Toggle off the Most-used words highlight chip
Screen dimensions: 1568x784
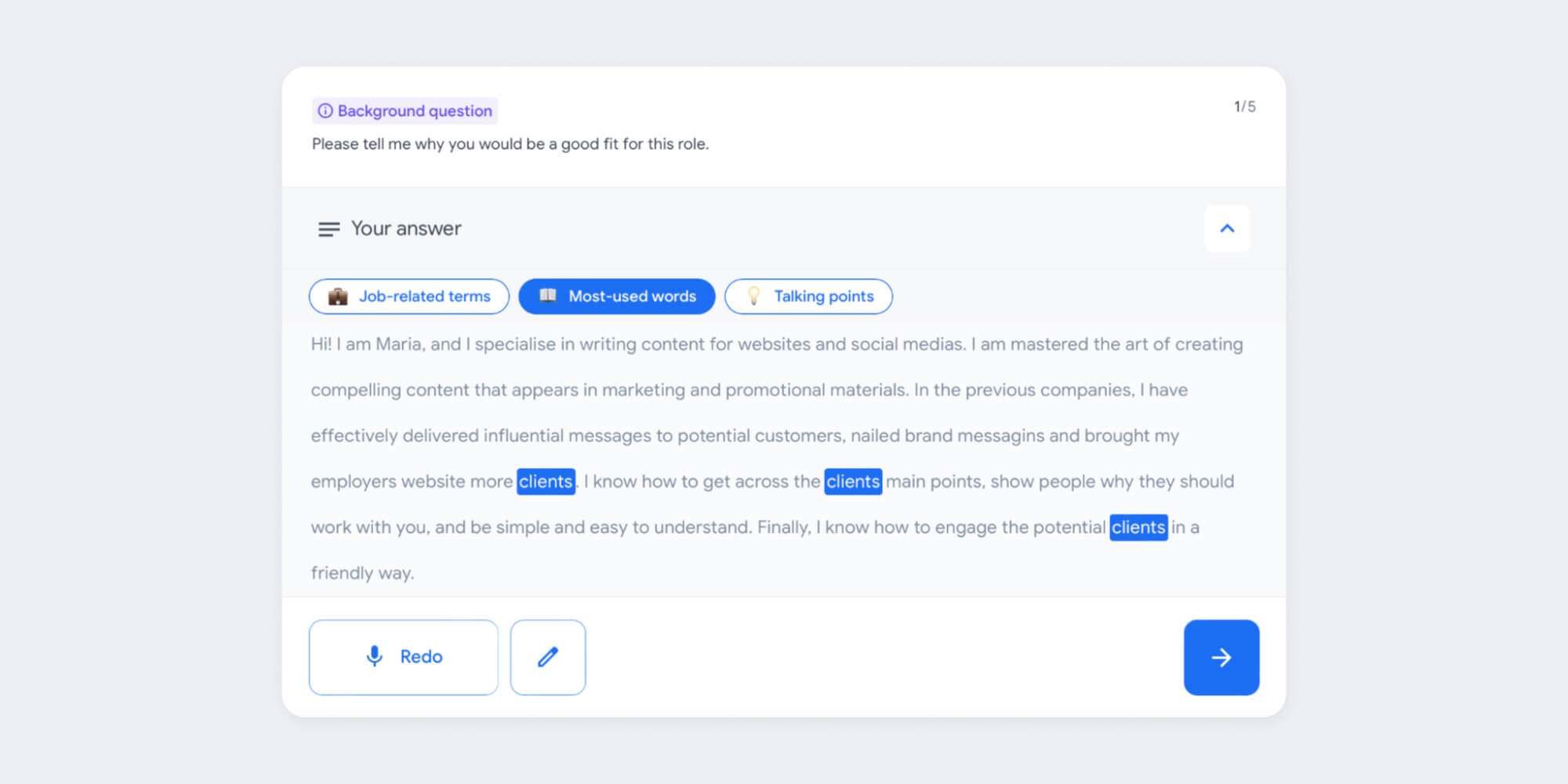617,296
